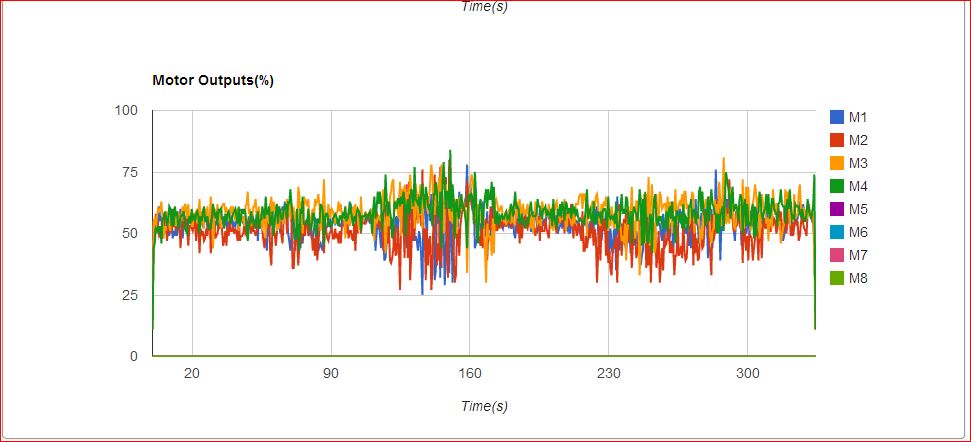Click the 20 tick on the time axis
This screenshot has width=971, height=442.
[192, 374]
